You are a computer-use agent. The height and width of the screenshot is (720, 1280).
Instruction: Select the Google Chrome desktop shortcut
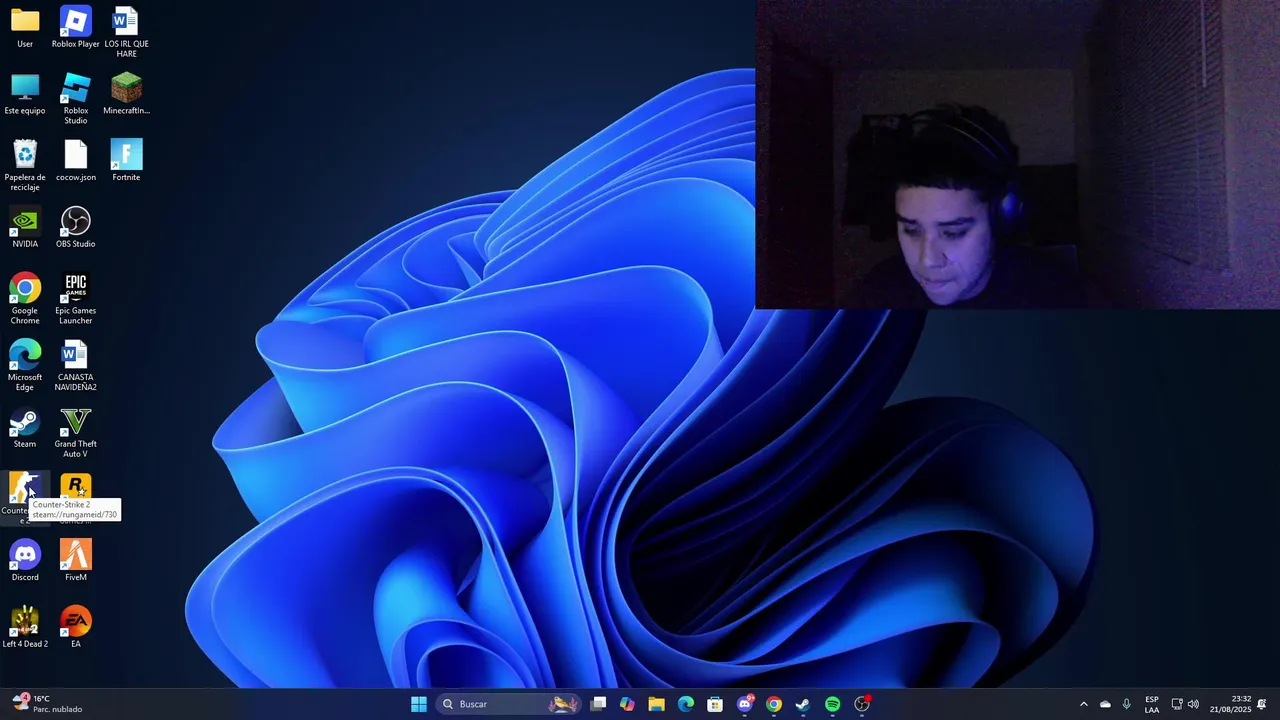coord(25,299)
